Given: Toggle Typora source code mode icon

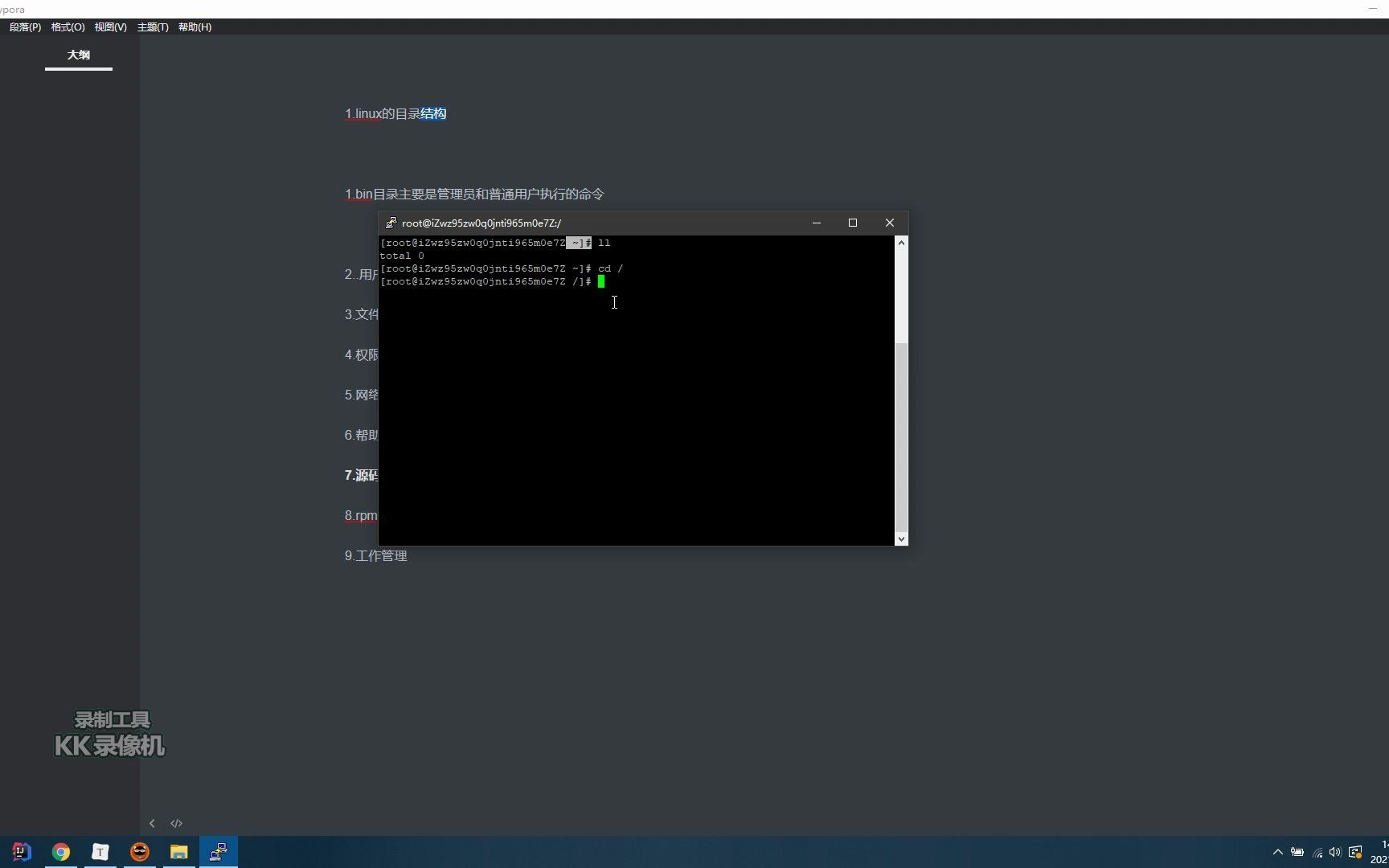Looking at the screenshot, I should click(x=176, y=823).
